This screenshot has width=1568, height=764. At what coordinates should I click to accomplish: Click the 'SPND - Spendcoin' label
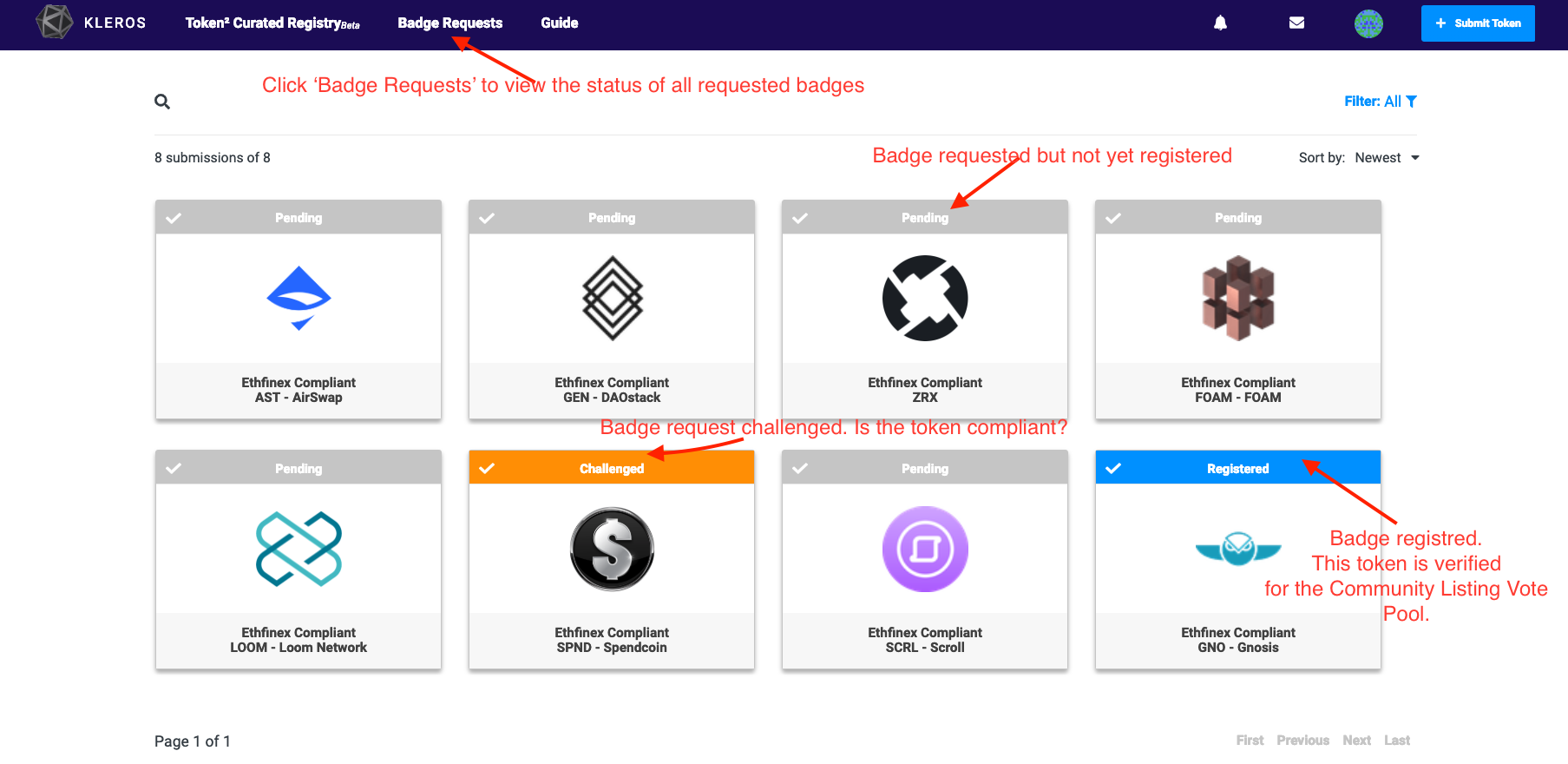(x=612, y=648)
